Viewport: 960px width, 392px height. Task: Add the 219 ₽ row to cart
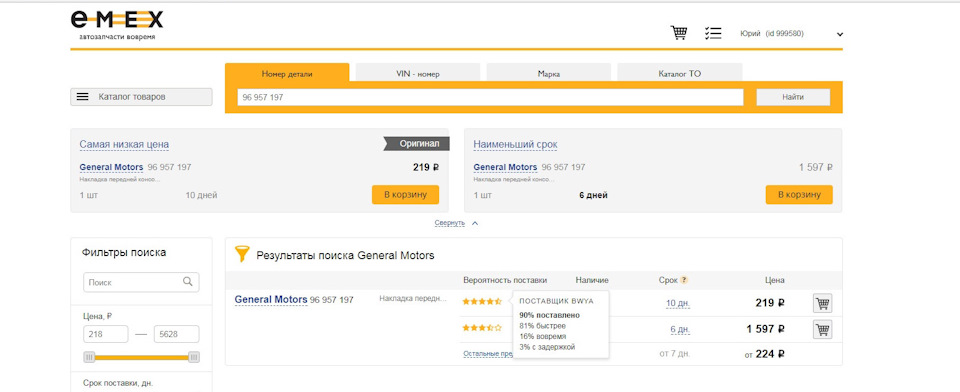point(822,303)
